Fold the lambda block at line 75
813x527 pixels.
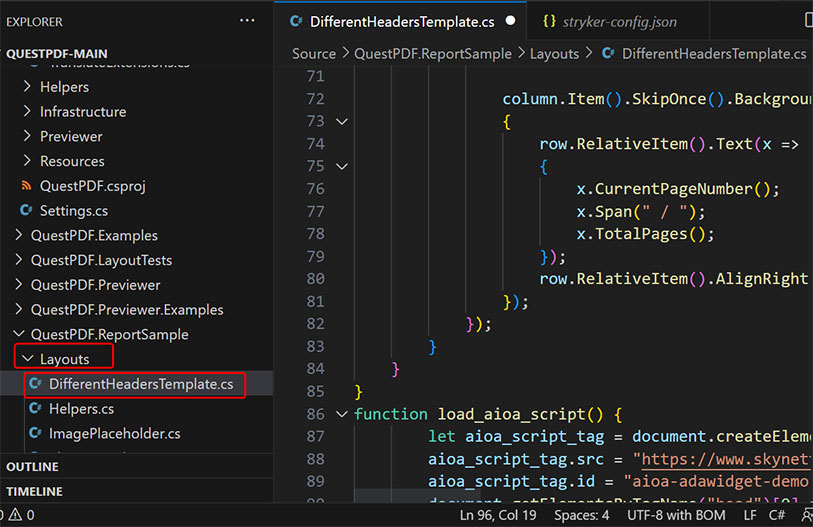pyautogui.click(x=342, y=167)
